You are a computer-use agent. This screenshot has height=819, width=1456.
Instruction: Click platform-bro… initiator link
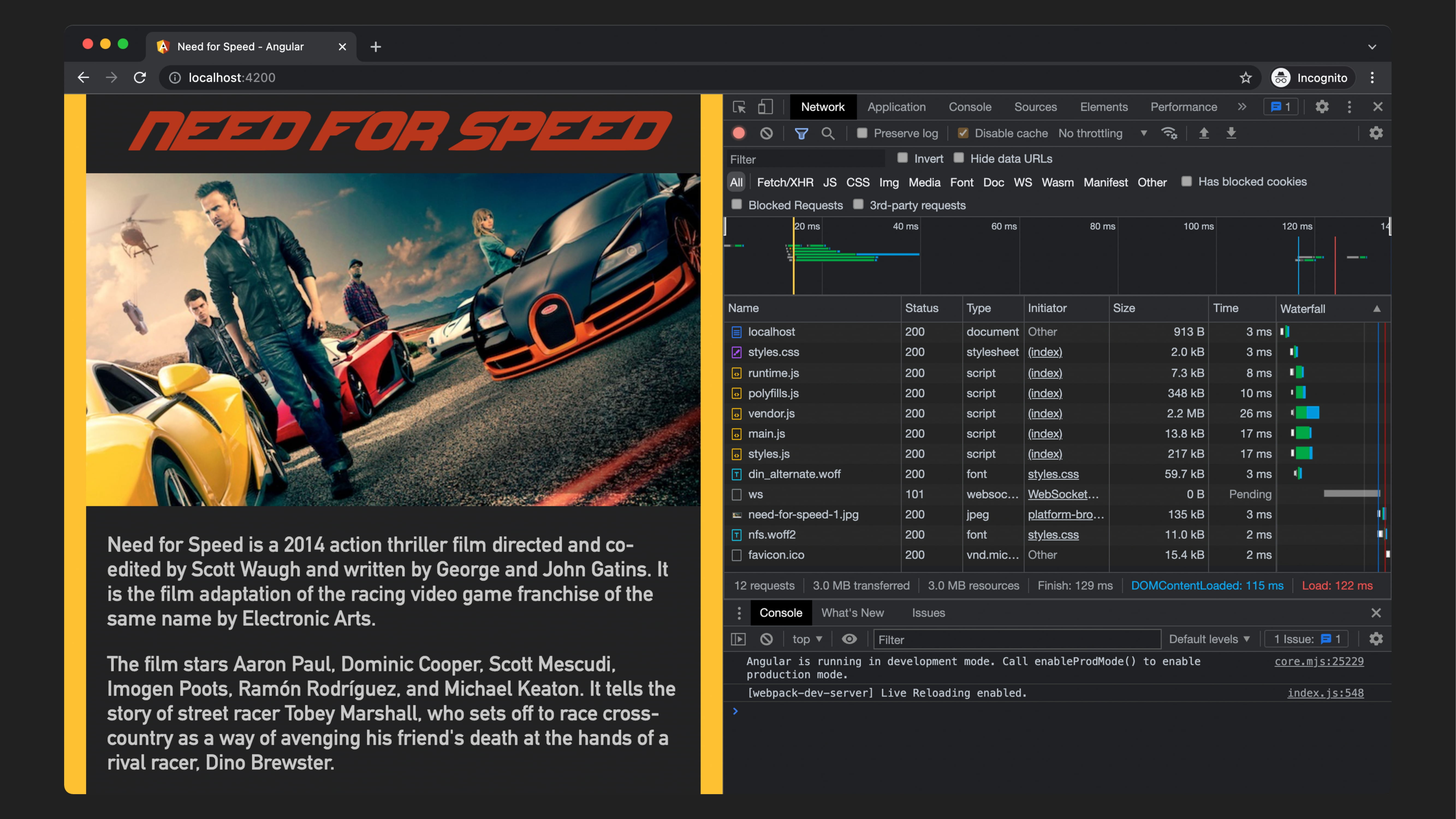coord(1065,514)
